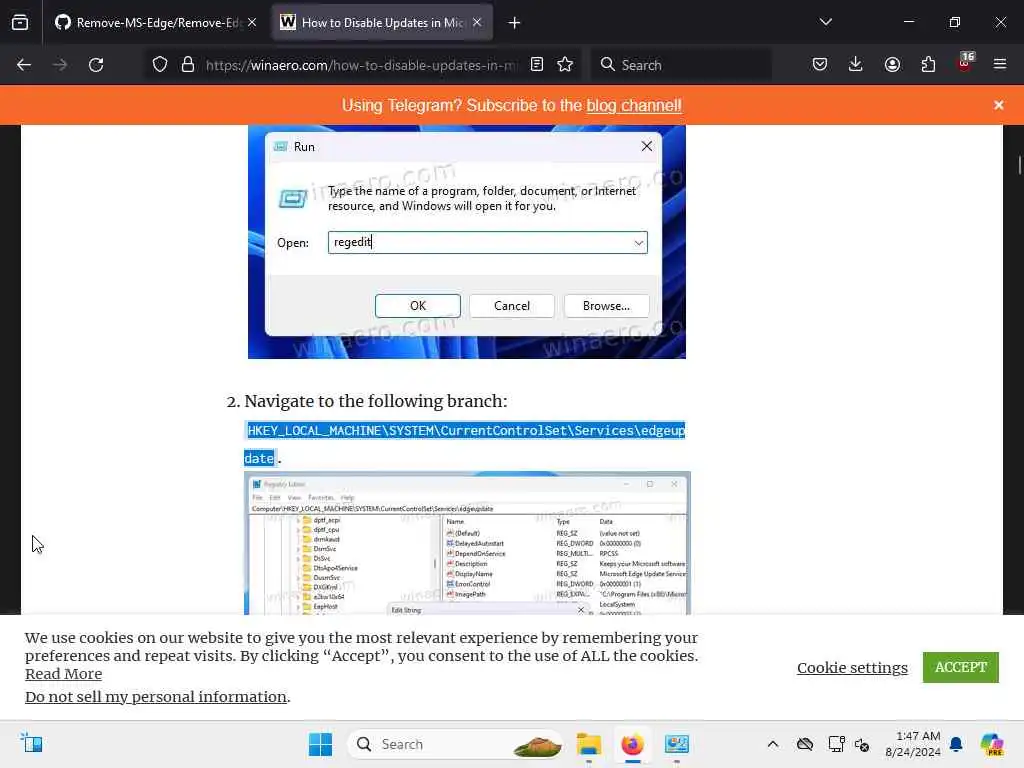Screen dimensions: 1024x768
Task: Click the highlighted HKEY_LOCAL_MACHINE registry path
Action: (x=466, y=444)
